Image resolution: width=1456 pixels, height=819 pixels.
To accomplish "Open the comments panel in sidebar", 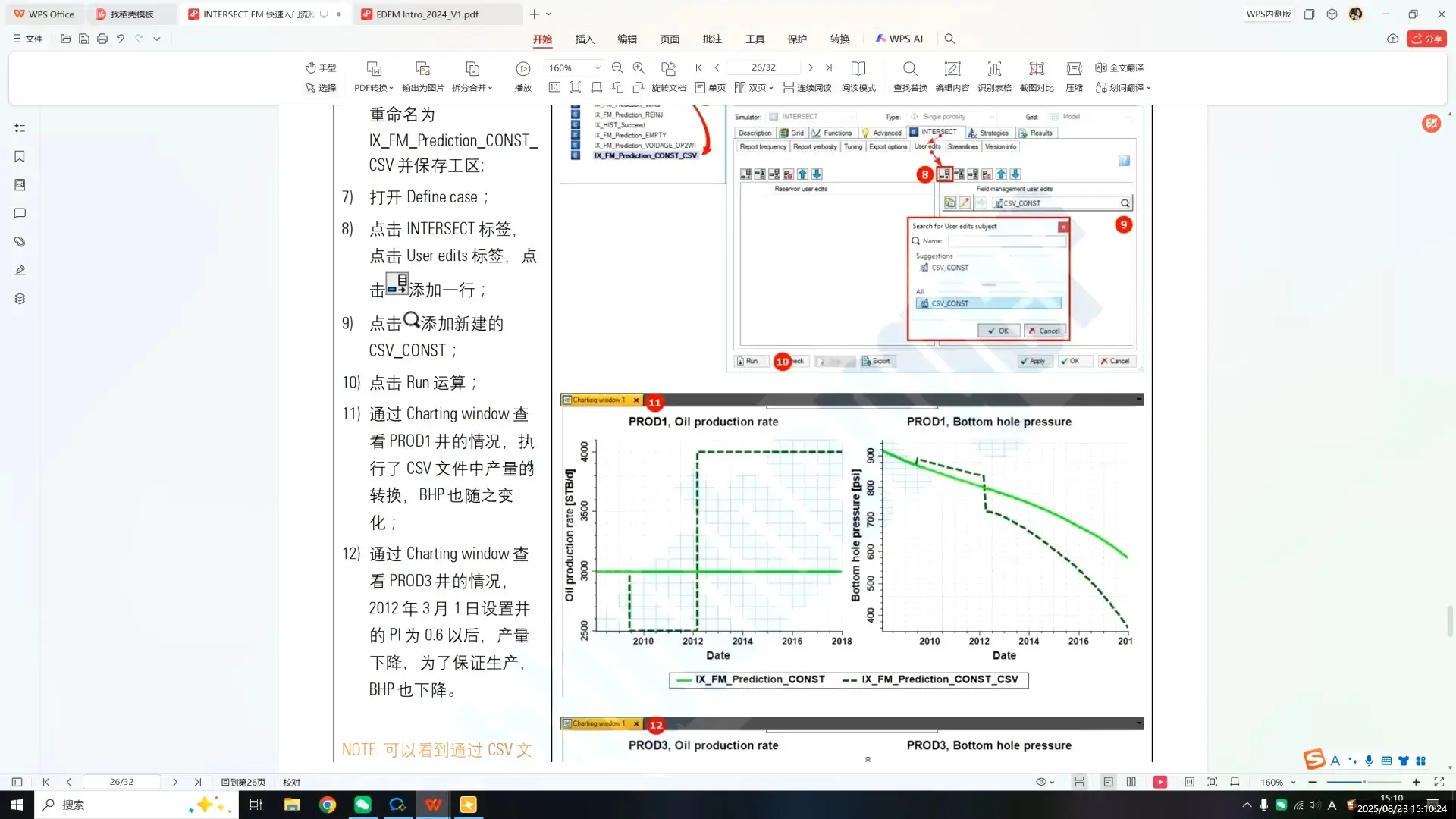I will point(20,213).
